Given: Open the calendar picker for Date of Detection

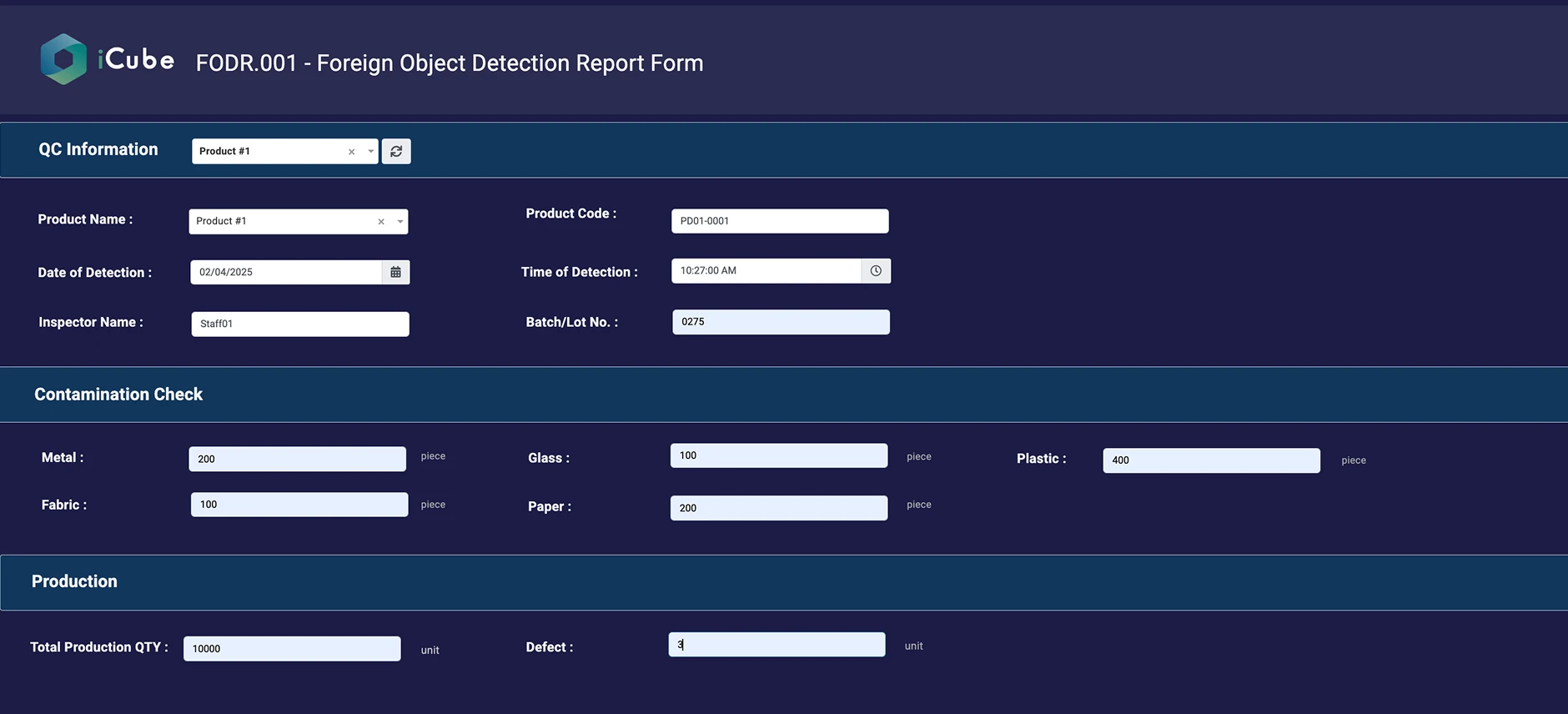Looking at the screenshot, I should [396, 272].
